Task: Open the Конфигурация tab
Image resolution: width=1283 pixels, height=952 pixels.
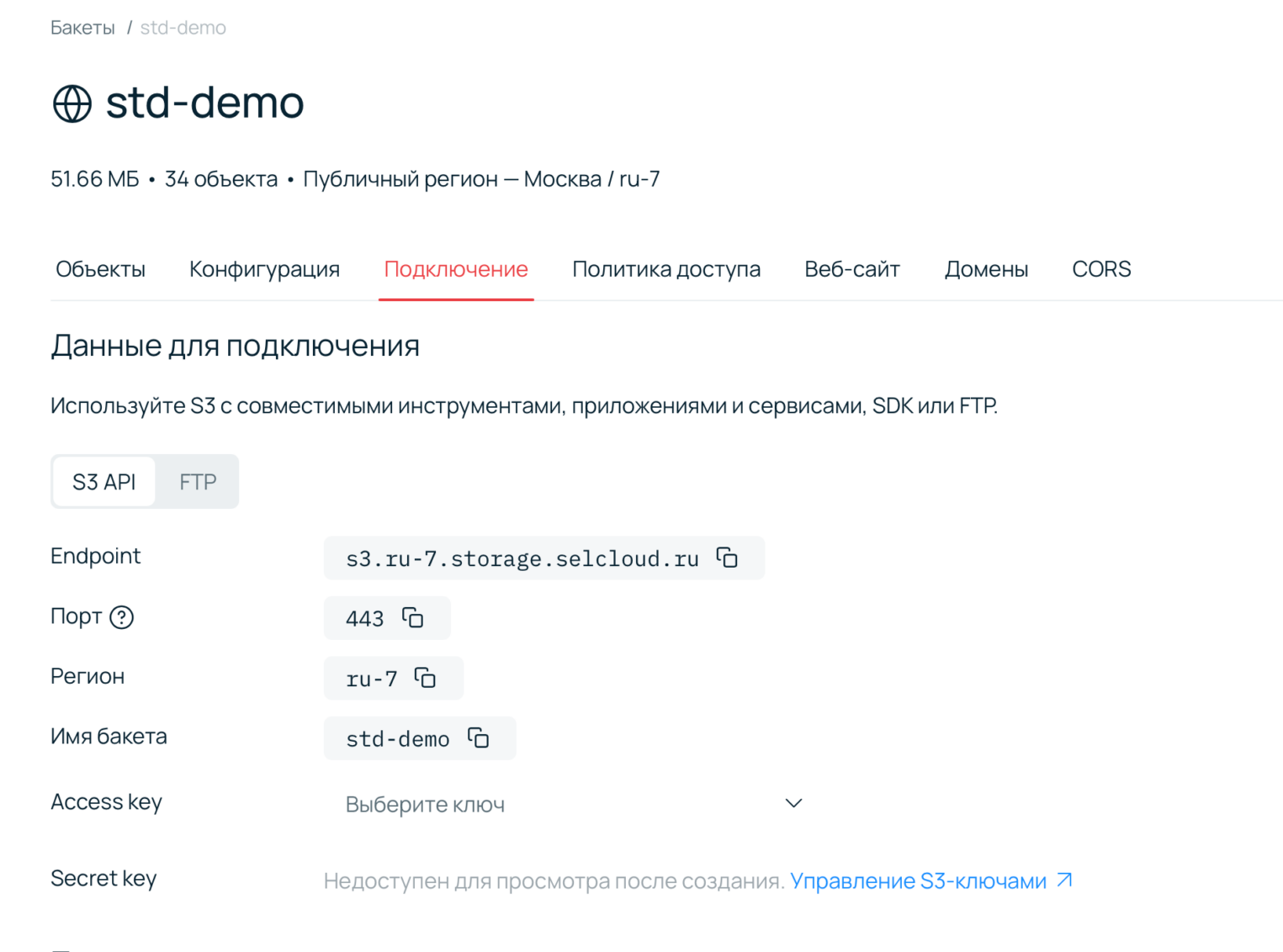Action: coord(264,269)
